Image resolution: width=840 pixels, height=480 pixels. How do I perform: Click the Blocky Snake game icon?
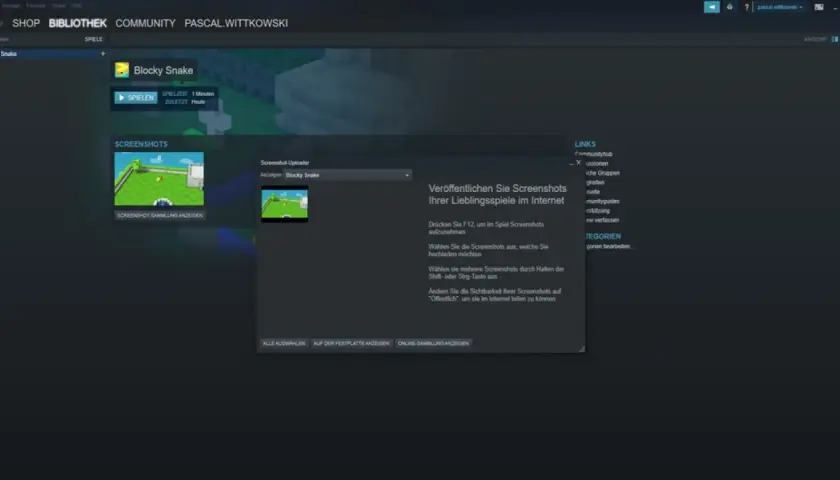tap(122, 70)
